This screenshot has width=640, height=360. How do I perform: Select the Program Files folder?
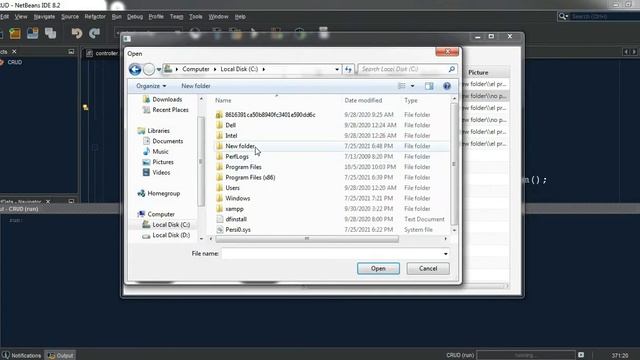point(243,167)
